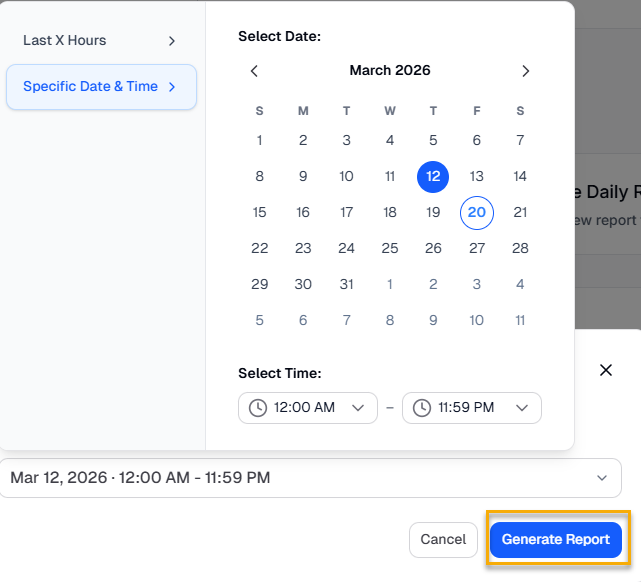Select Last X Hours option

[100, 41]
